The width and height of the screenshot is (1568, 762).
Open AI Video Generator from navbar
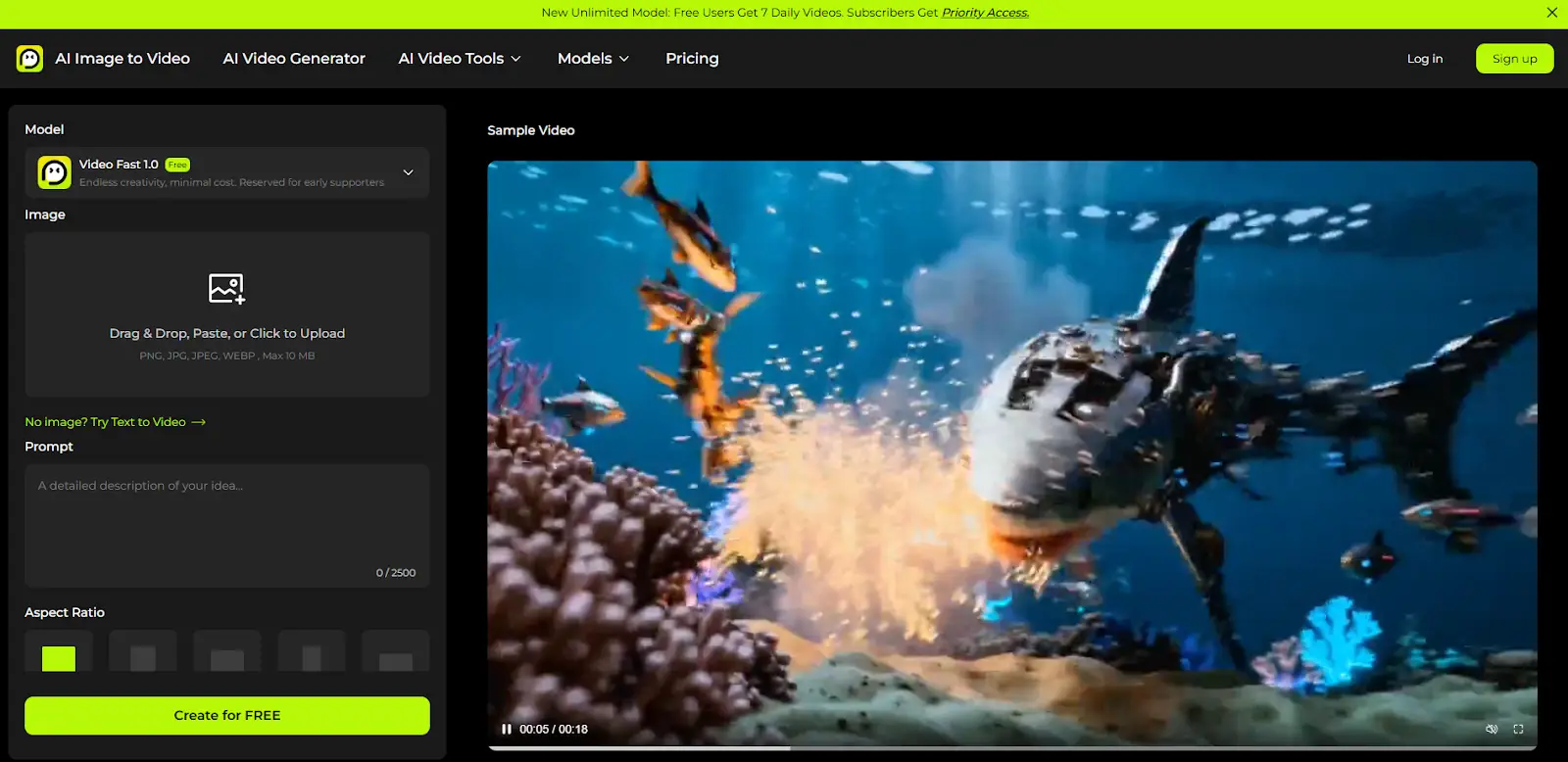pos(294,59)
